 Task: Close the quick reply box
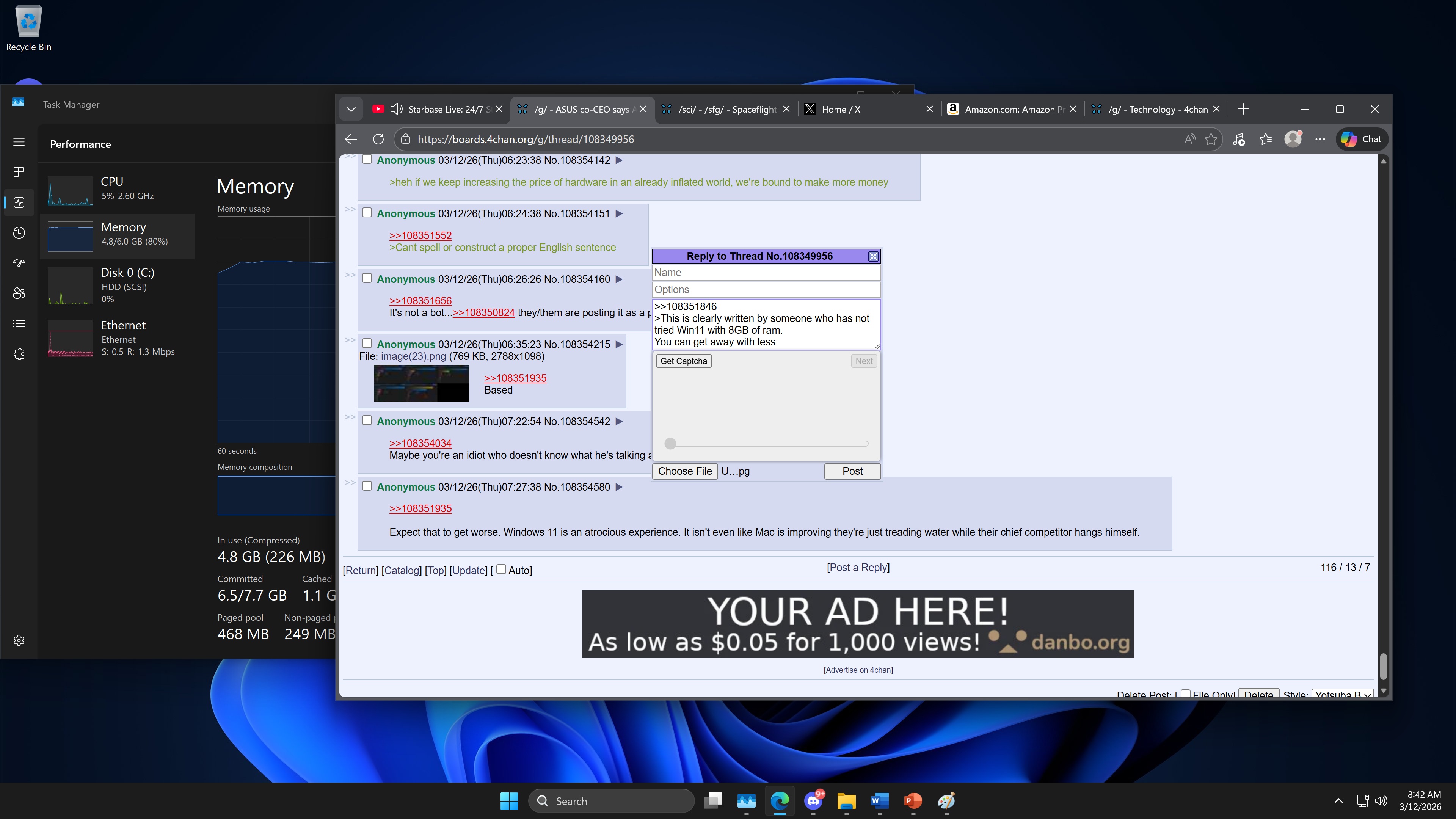[x=873, y=256]
